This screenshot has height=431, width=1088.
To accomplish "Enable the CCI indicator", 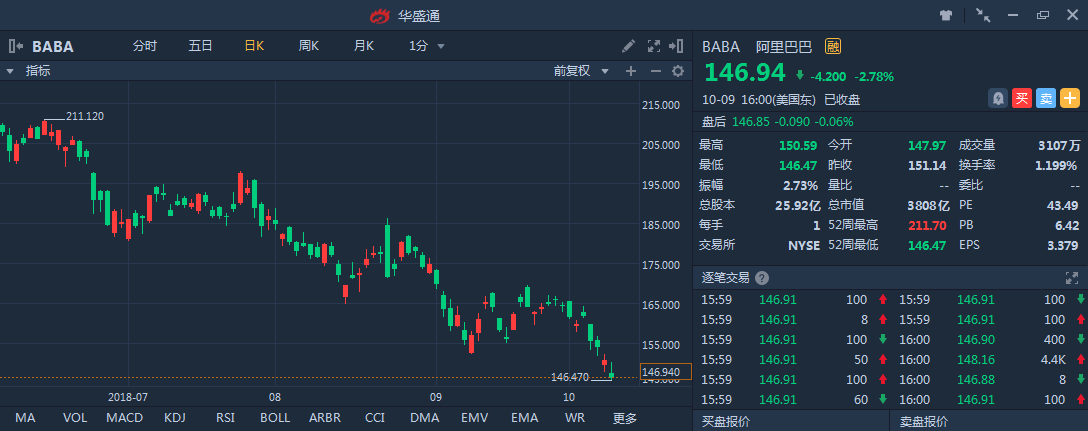I will pyautogui.click(x=375, y=418).
